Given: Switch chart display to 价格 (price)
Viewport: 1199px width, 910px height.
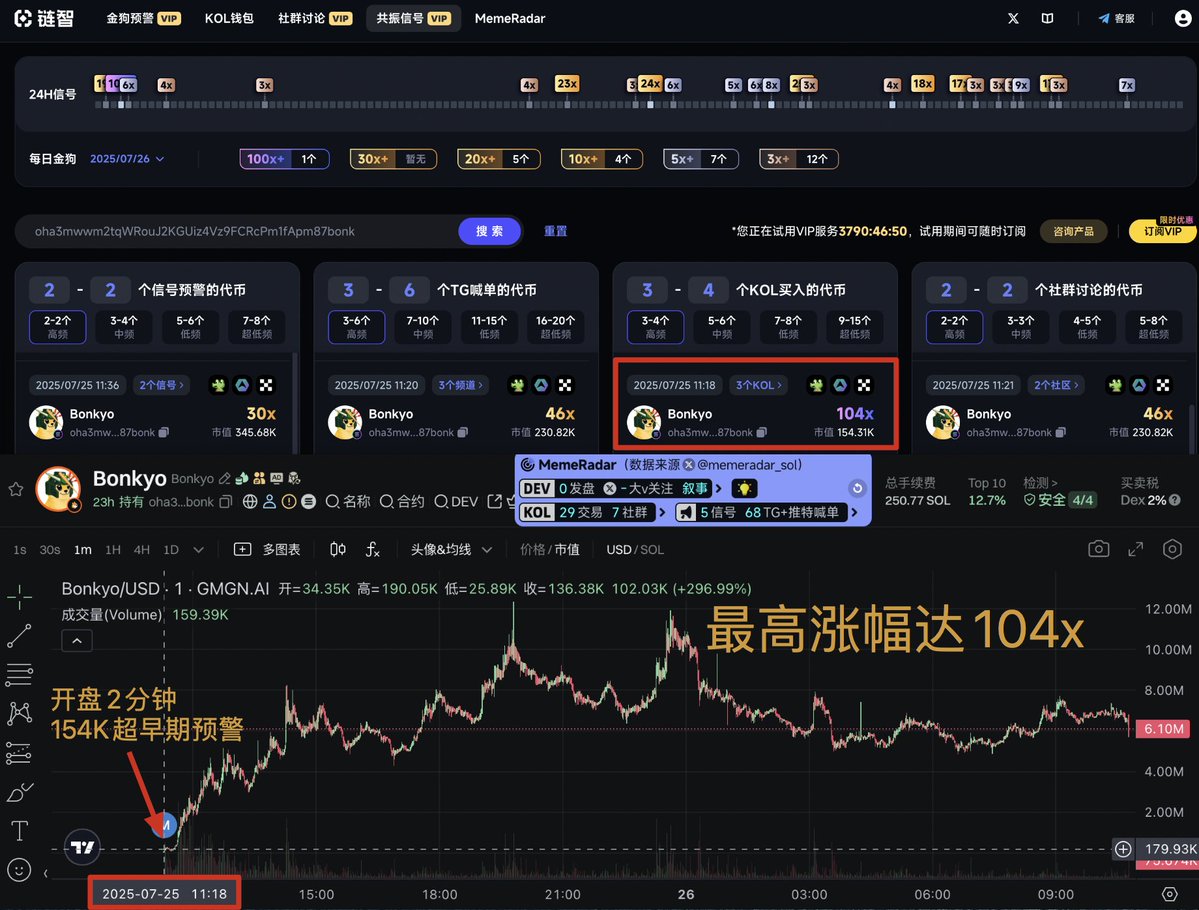Looking at the screenshot, I should 533,550.
